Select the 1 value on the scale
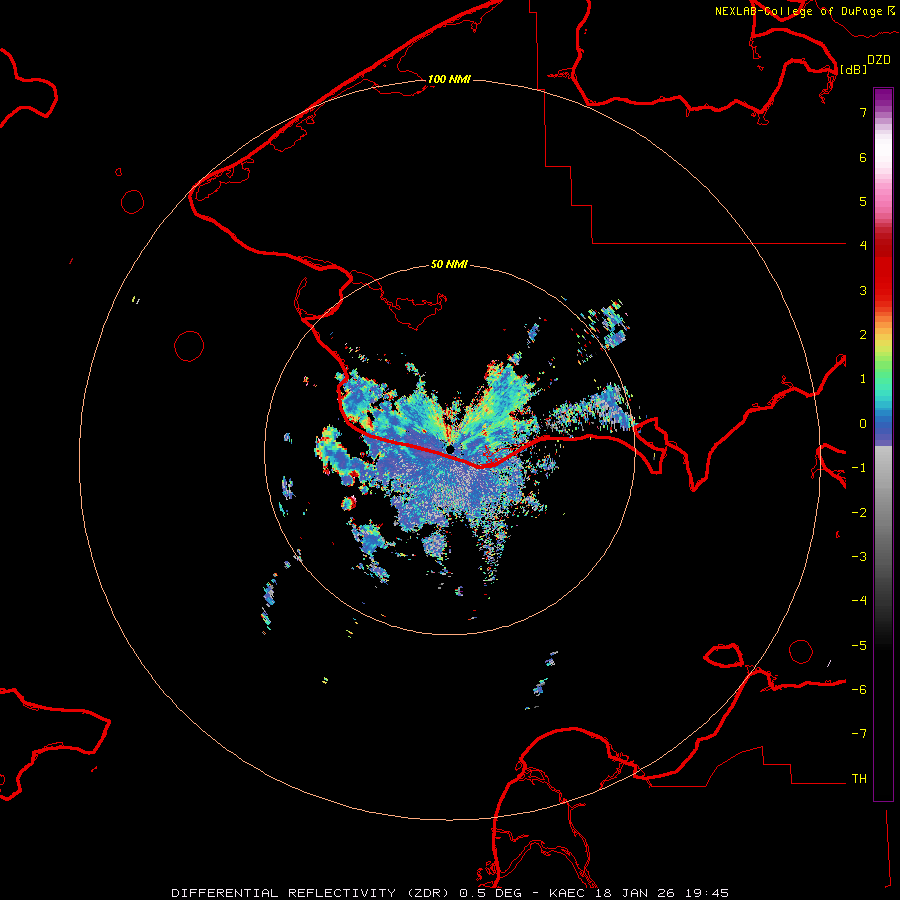 (863, 379)
